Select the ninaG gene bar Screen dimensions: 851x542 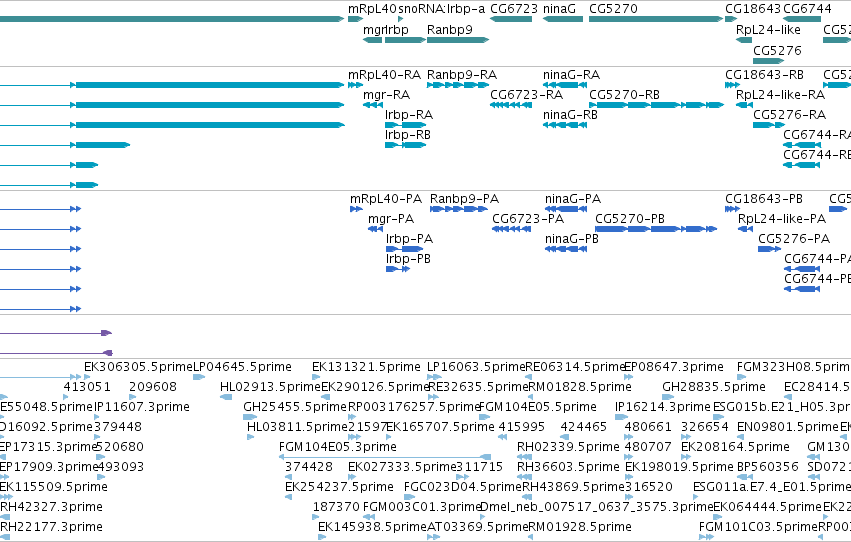click(x=563, y=19)
